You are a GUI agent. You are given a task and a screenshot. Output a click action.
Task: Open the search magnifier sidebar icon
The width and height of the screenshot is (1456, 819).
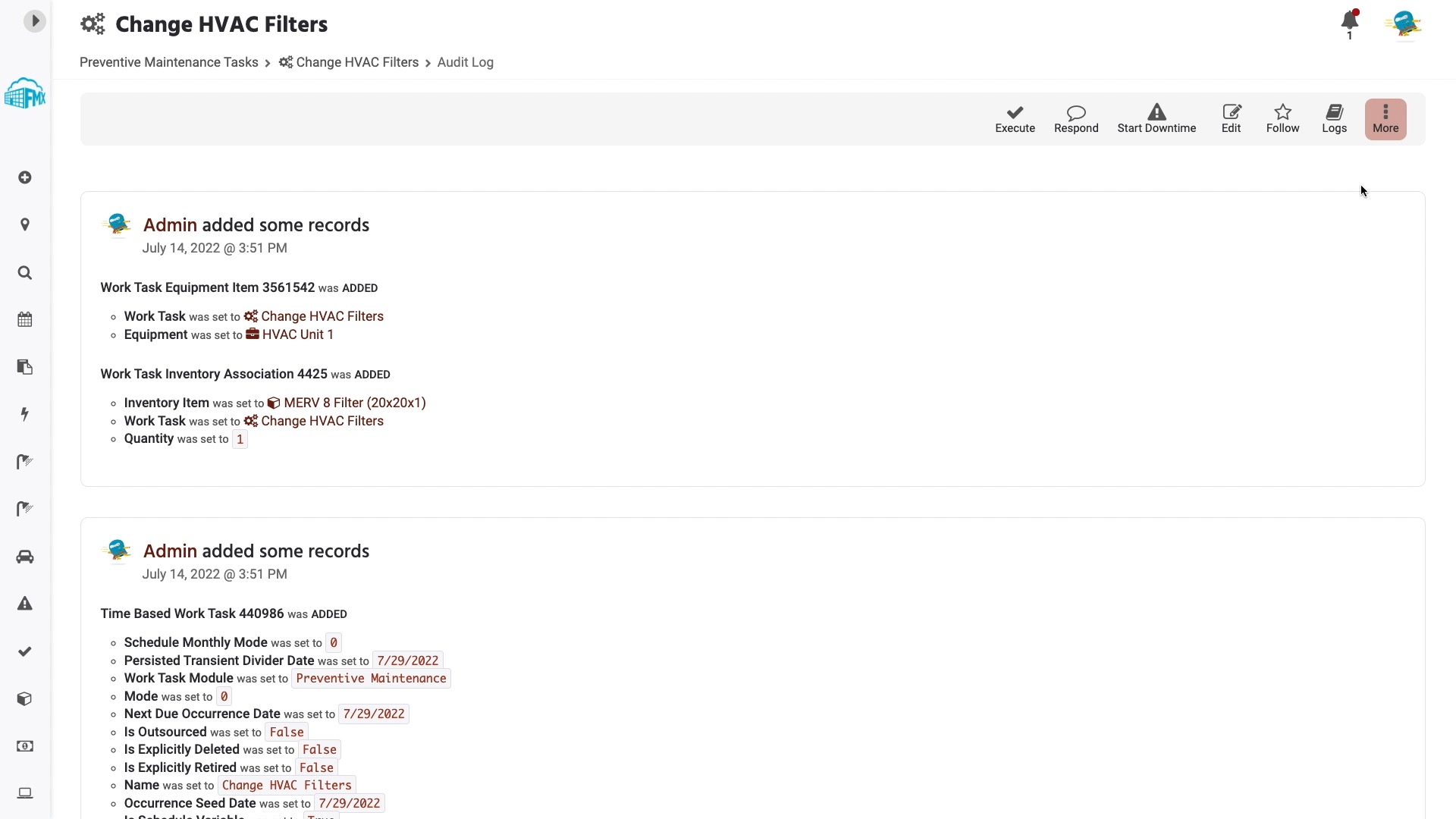click(25, 272)
